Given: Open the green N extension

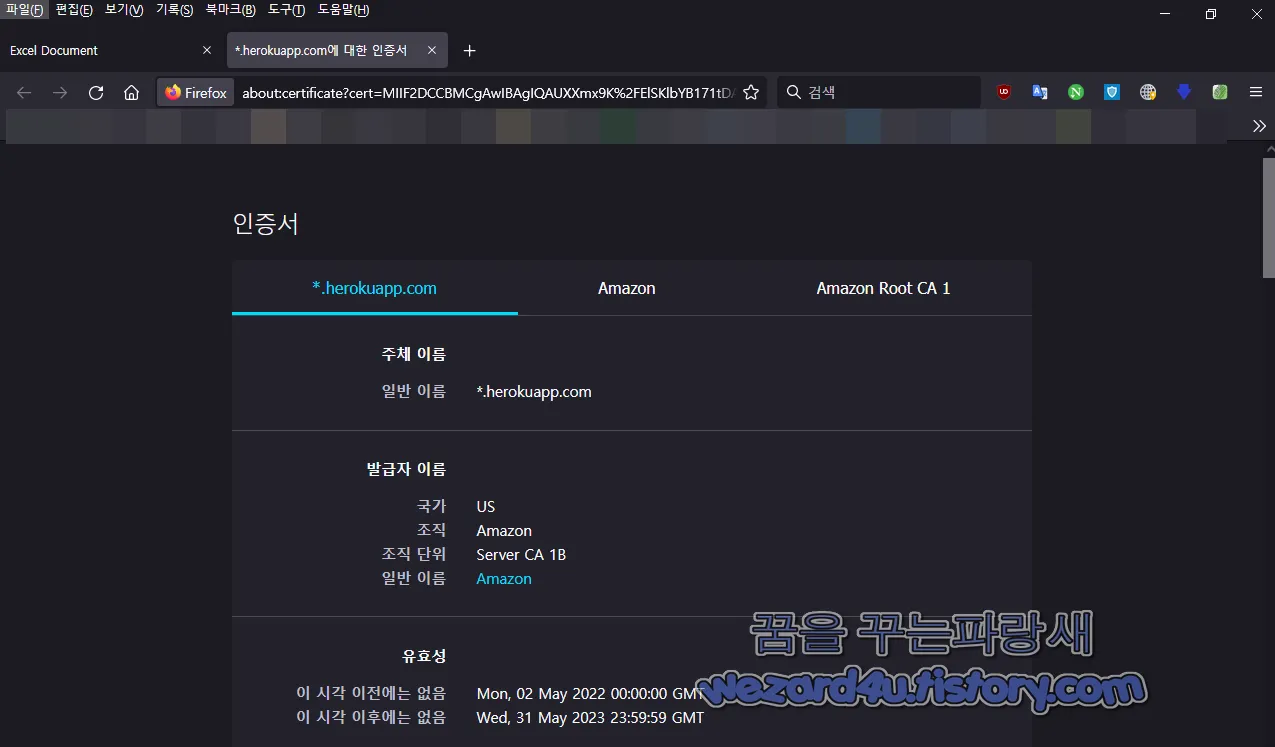Looking at the screenshot, I should (1076, 92).
